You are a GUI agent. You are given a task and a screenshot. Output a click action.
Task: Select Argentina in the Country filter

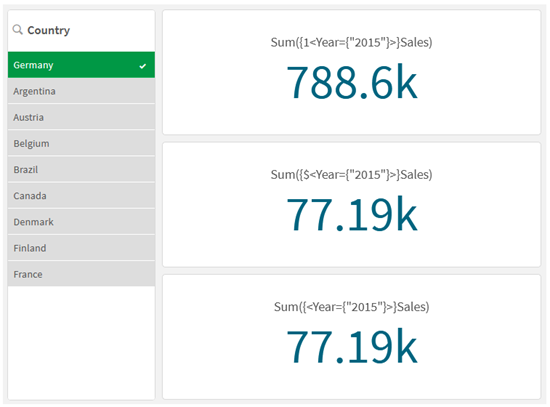(81, 91)
